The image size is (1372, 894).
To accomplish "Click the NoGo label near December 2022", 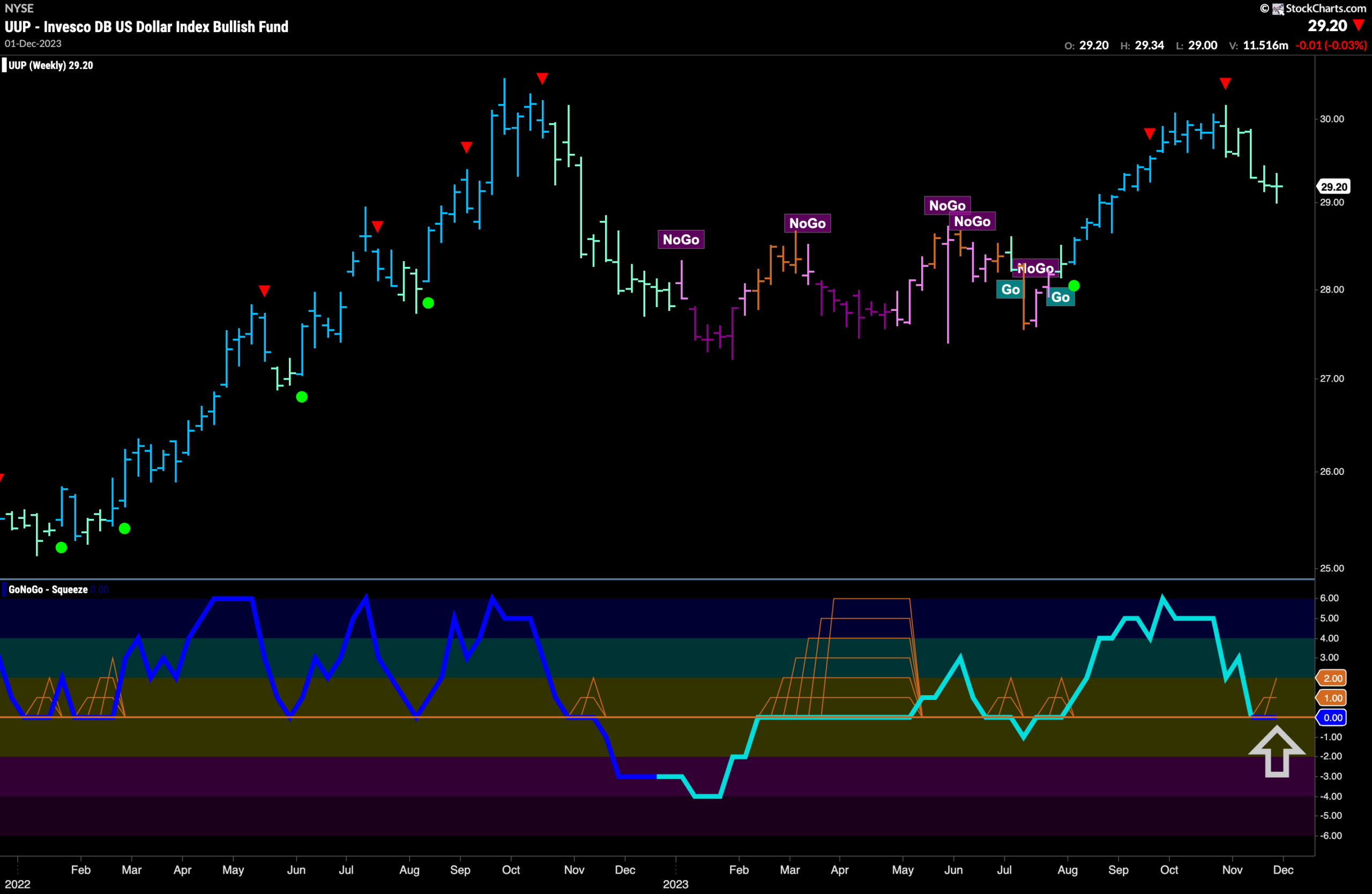I will [x=681, y=239].
